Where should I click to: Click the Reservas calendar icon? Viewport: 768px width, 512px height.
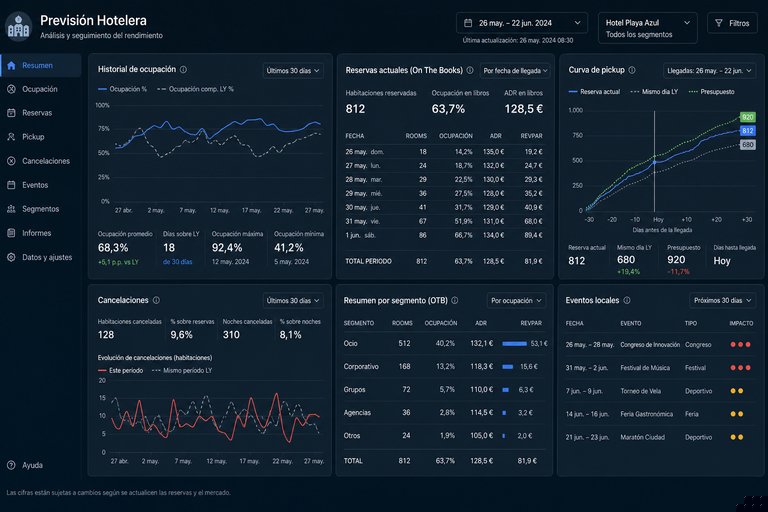(x=11, y=113)
